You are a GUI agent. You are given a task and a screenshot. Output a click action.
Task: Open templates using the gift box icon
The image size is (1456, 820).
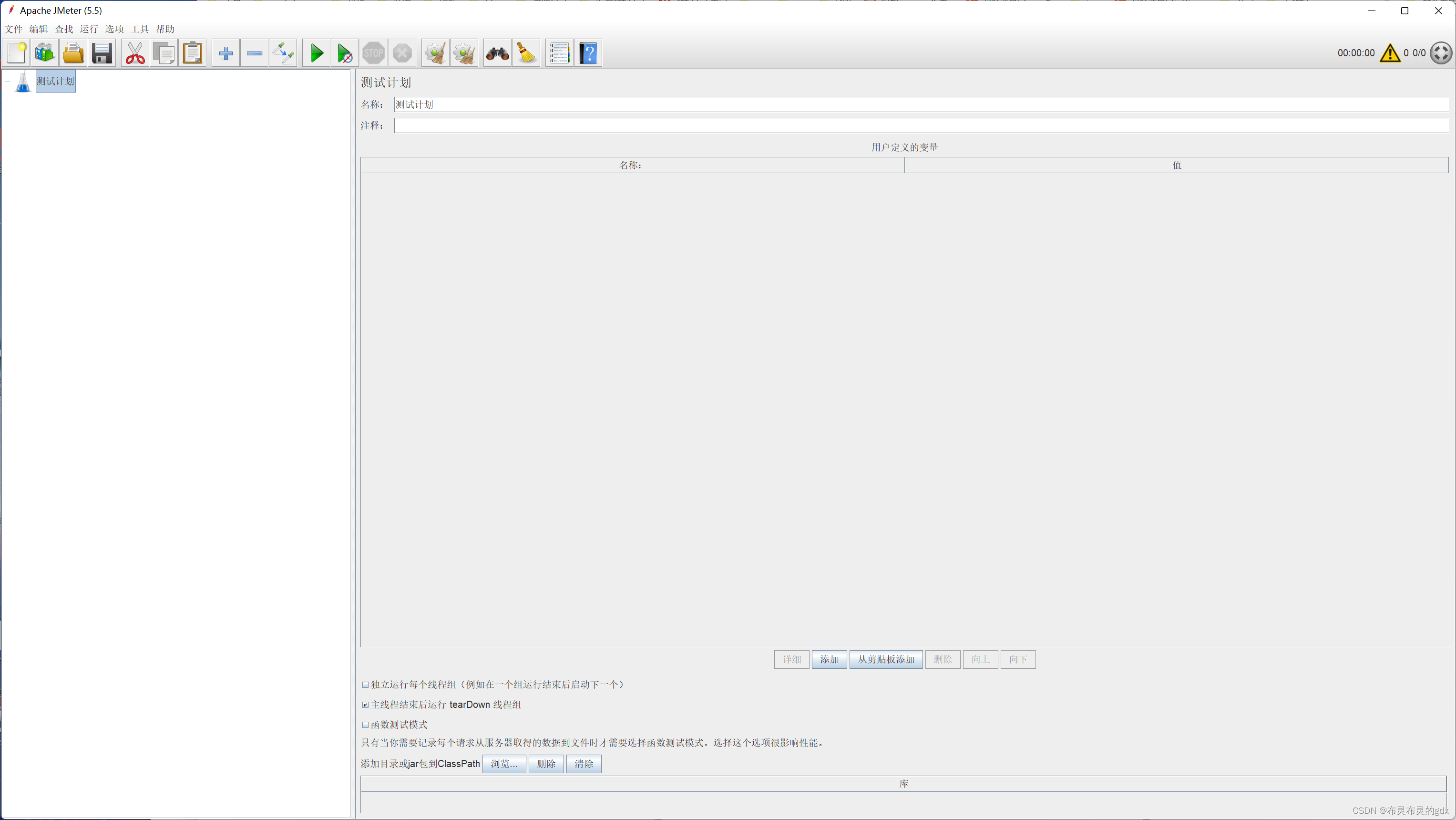coord(44,52)
